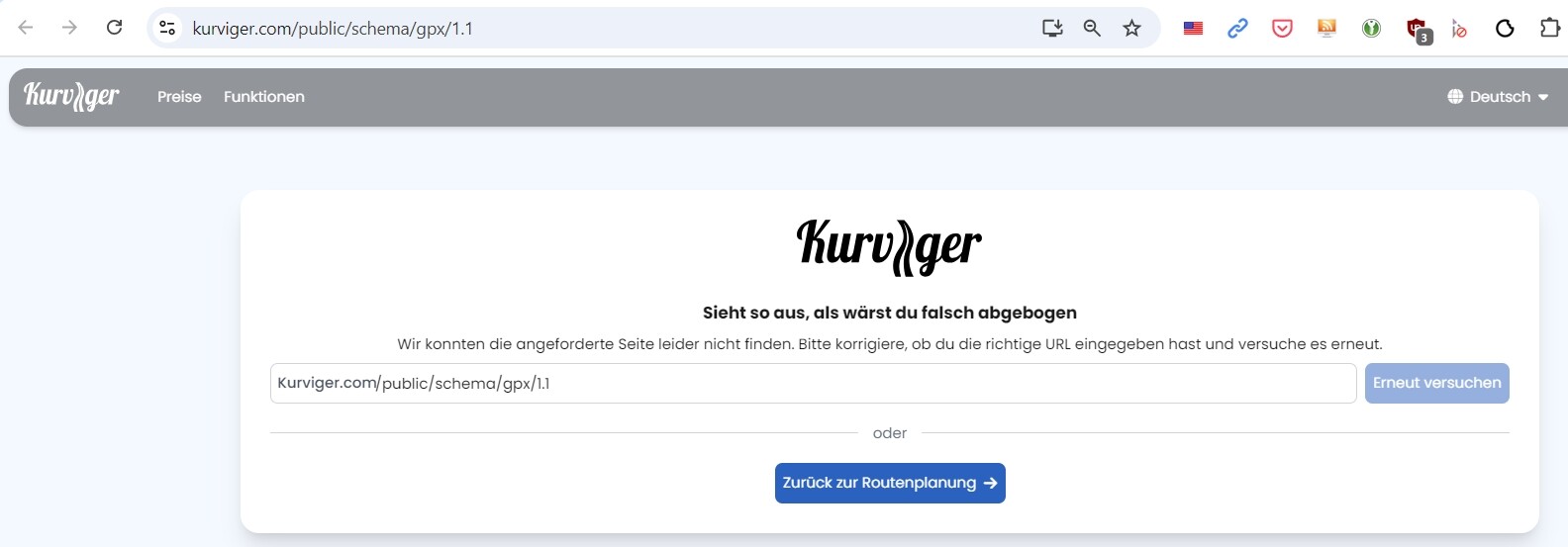Click the blue chain link extension icon
The width and height of the screenshot is (1568, 547).
pyautogui.click(x=1237, y=29)
